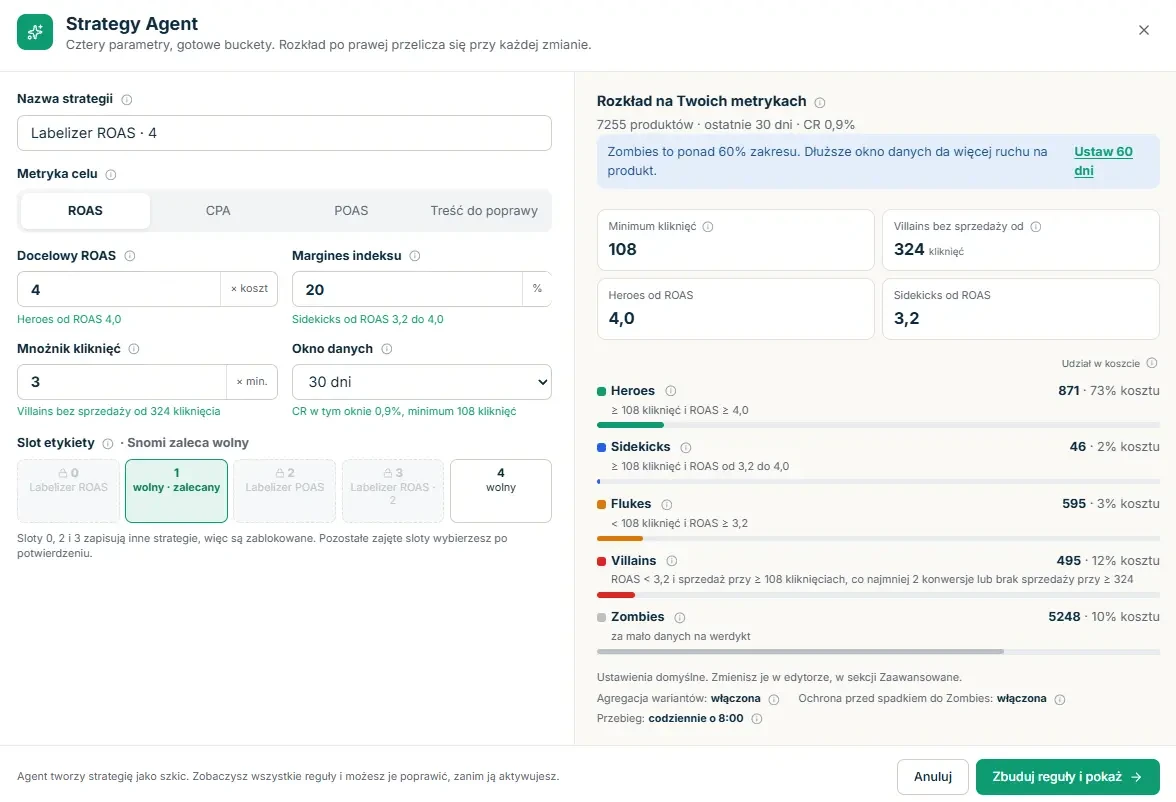Click the Docelowy ROAS value field

pyautogui.click(x=119, y=290)
